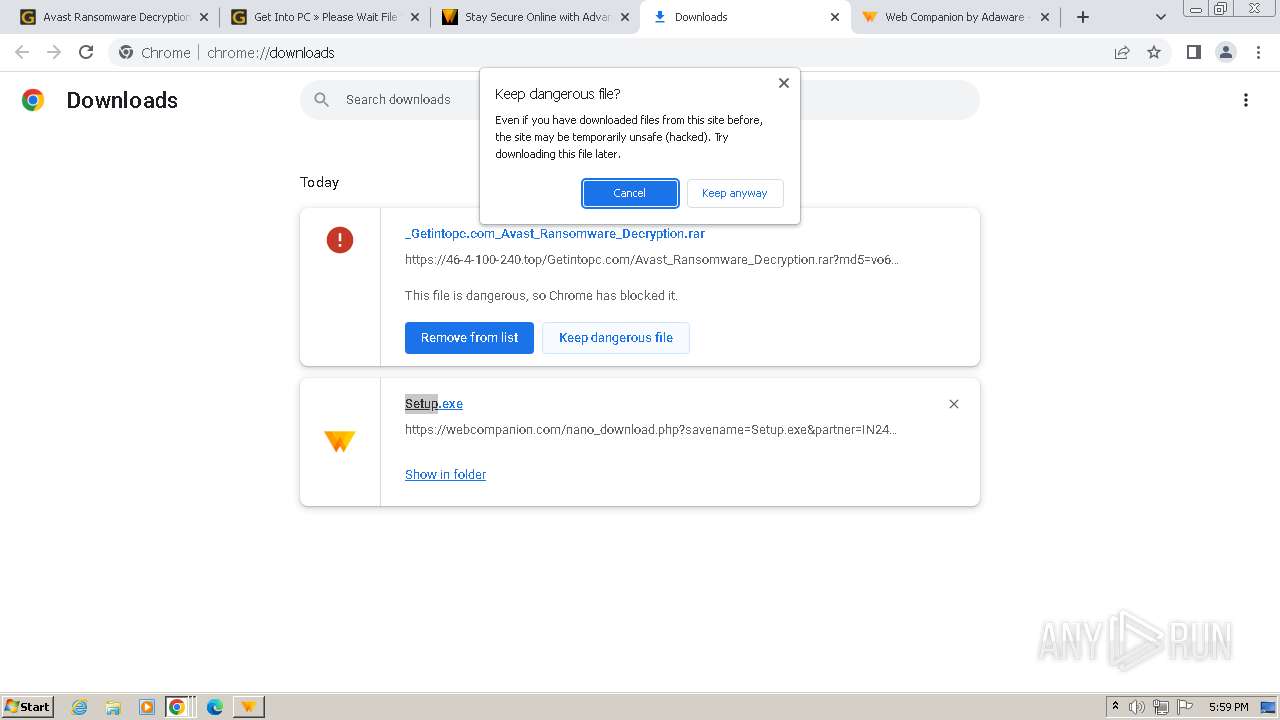Open the profile avatar menu
Image resolution: width=1280 pixels, height=720 pixels.
pyautogui.click(x=1226, y=52)
